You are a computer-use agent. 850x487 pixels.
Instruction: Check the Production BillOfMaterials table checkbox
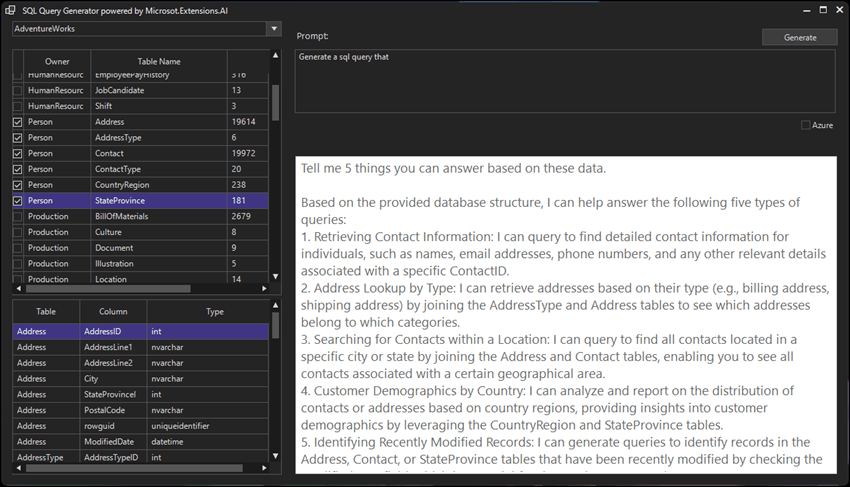tap(17, 216)
